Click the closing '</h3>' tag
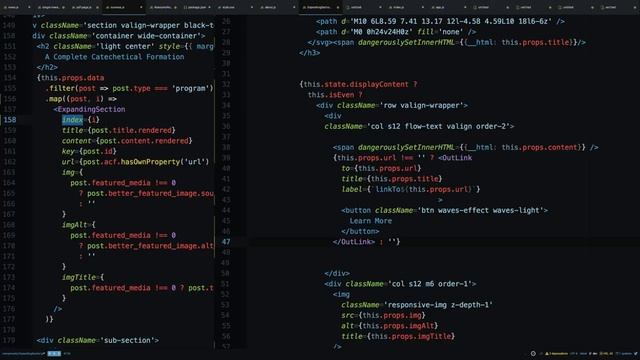The image size is (640, 360). [x=310, y=53]
